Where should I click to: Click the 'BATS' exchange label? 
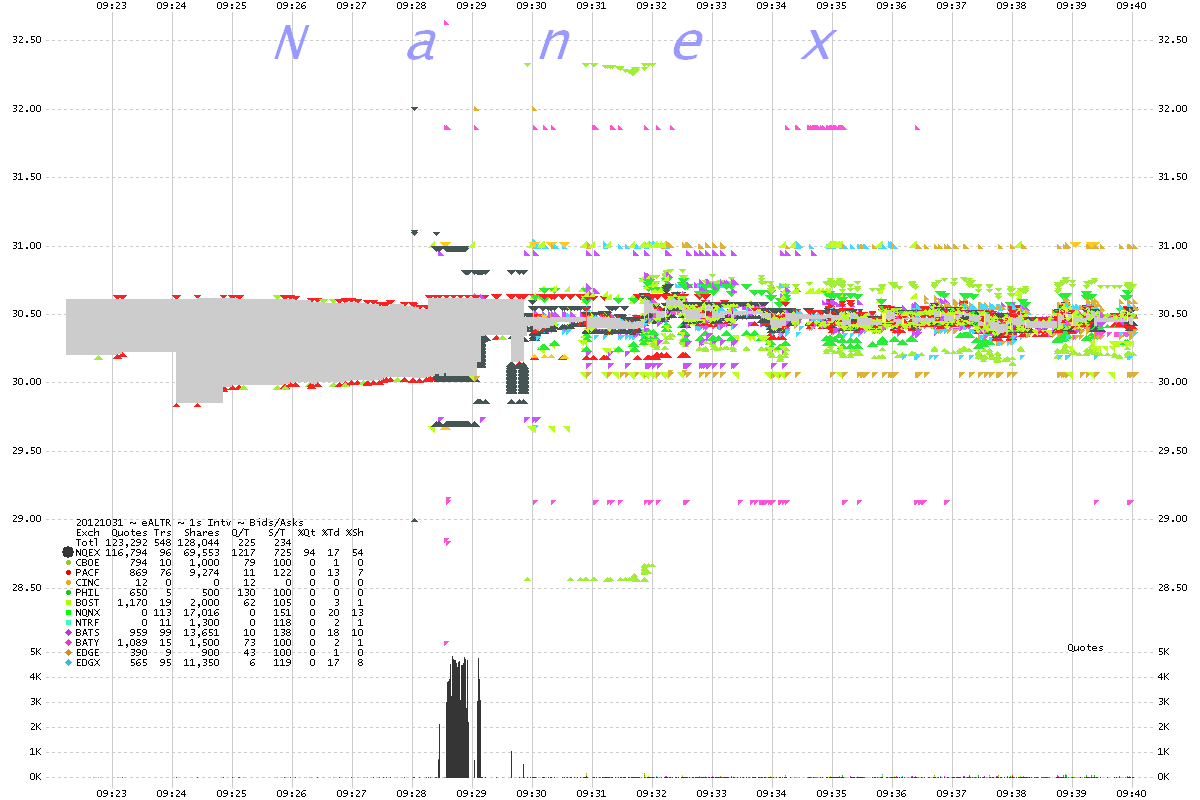[88, 633]
